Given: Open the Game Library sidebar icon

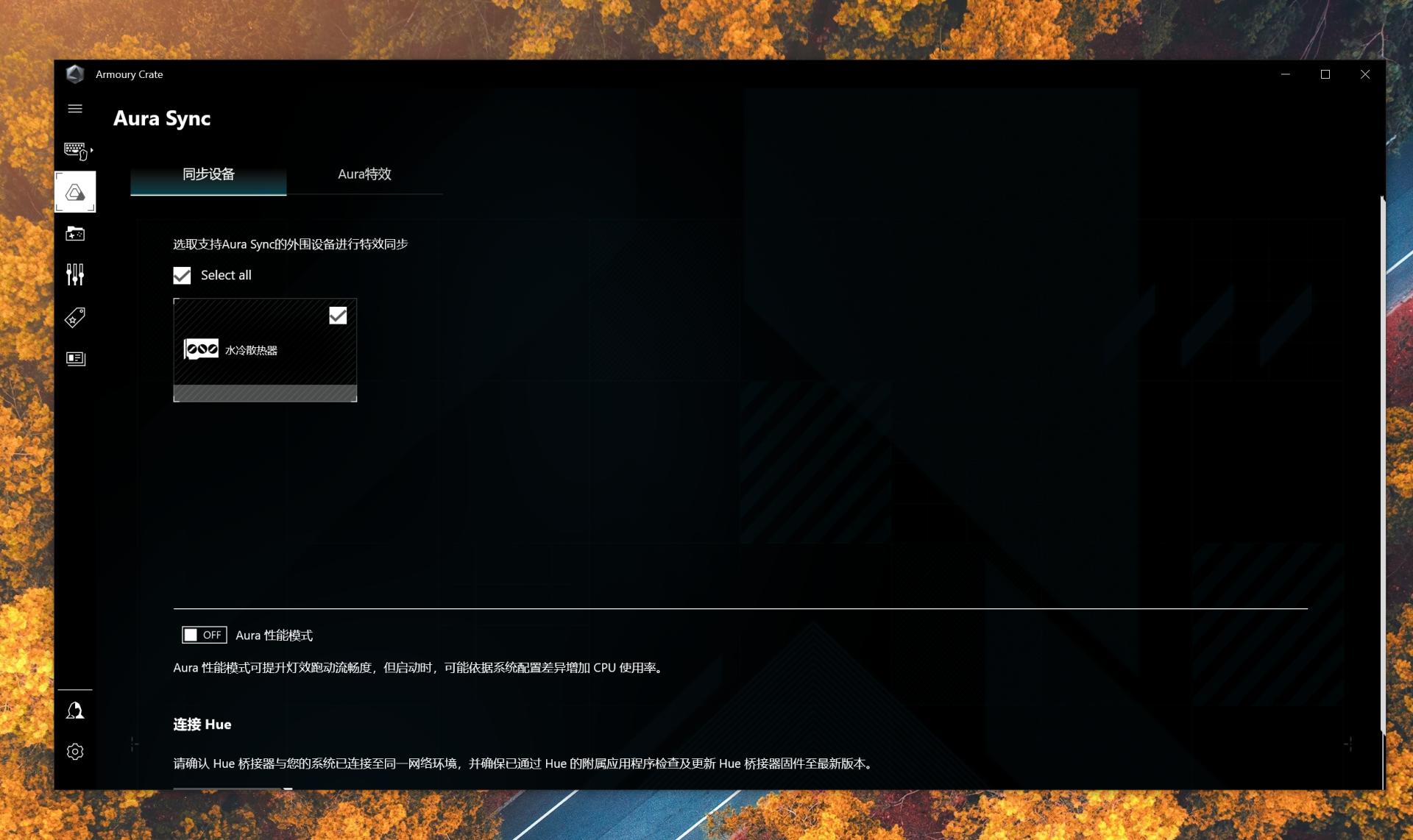Looking at the screenshot, I should (75, 234).
